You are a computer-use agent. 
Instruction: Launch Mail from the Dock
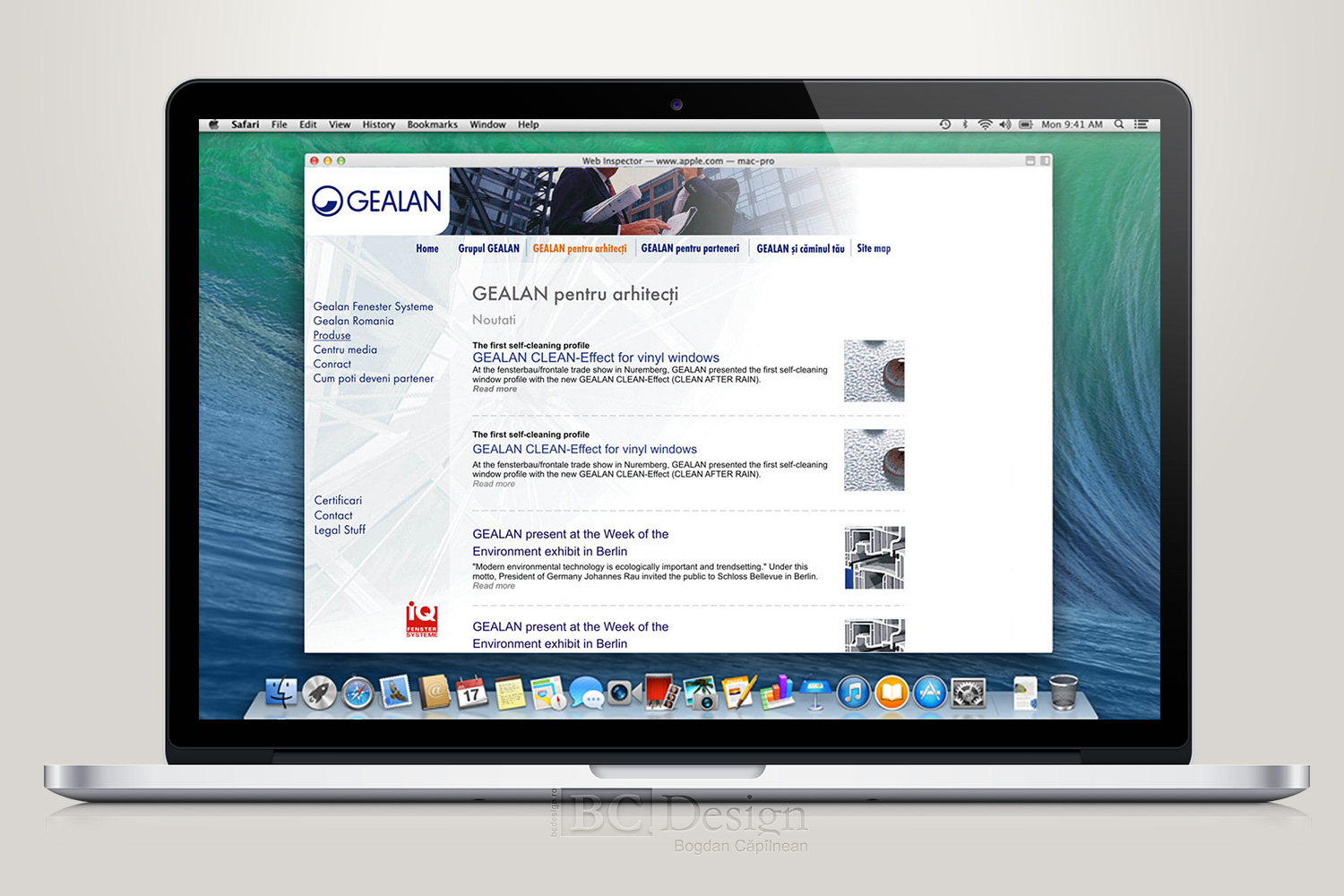pyautogui.click(x=395, y=693)
